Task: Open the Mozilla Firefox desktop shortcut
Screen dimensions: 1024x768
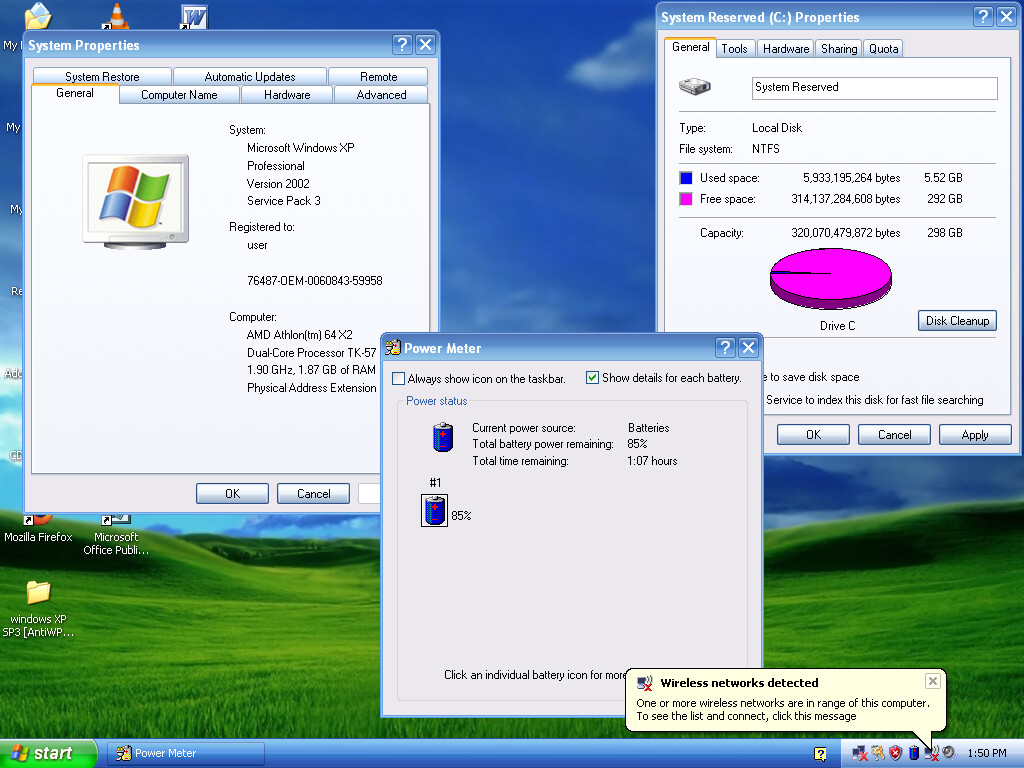Action: click(38, 529)
